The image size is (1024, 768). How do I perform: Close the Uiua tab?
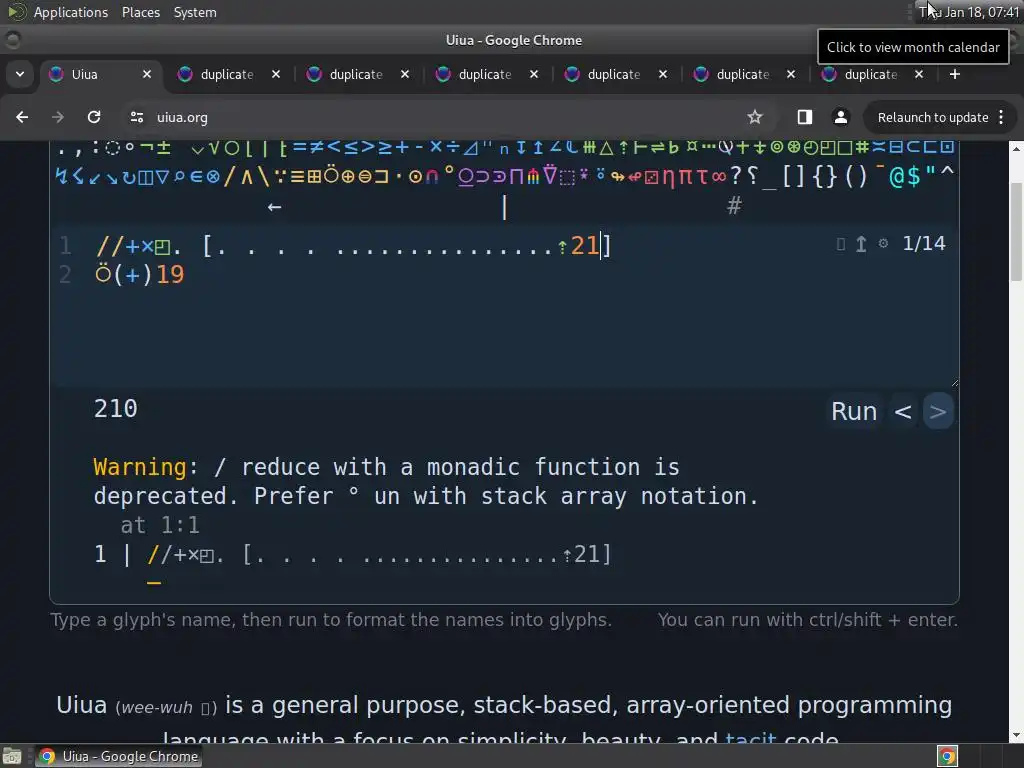click(147, 74)
